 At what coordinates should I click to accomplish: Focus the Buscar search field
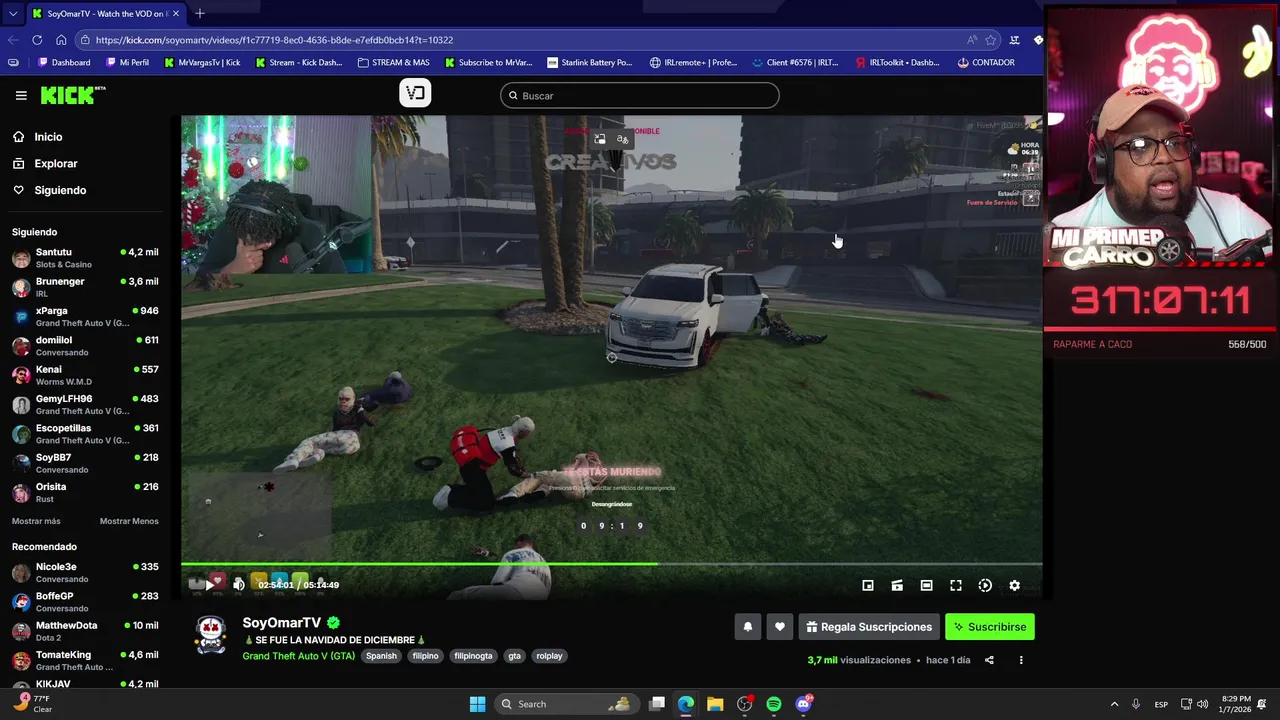pos(640,95)
